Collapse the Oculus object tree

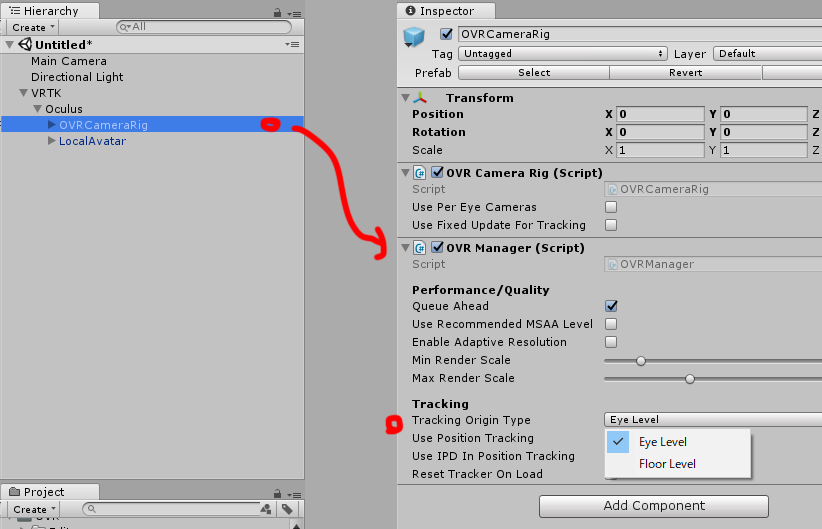pyautogui.click(x=37, y=109)
